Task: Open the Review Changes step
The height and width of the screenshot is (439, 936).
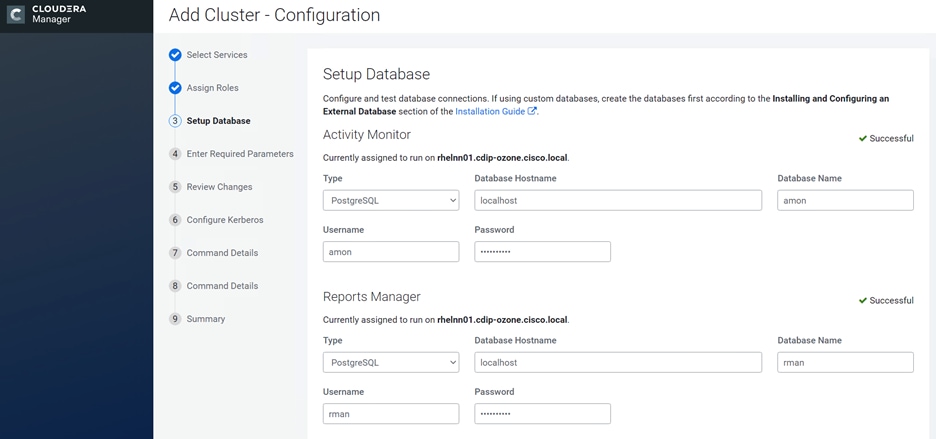Action: click(x=219, y=187)
